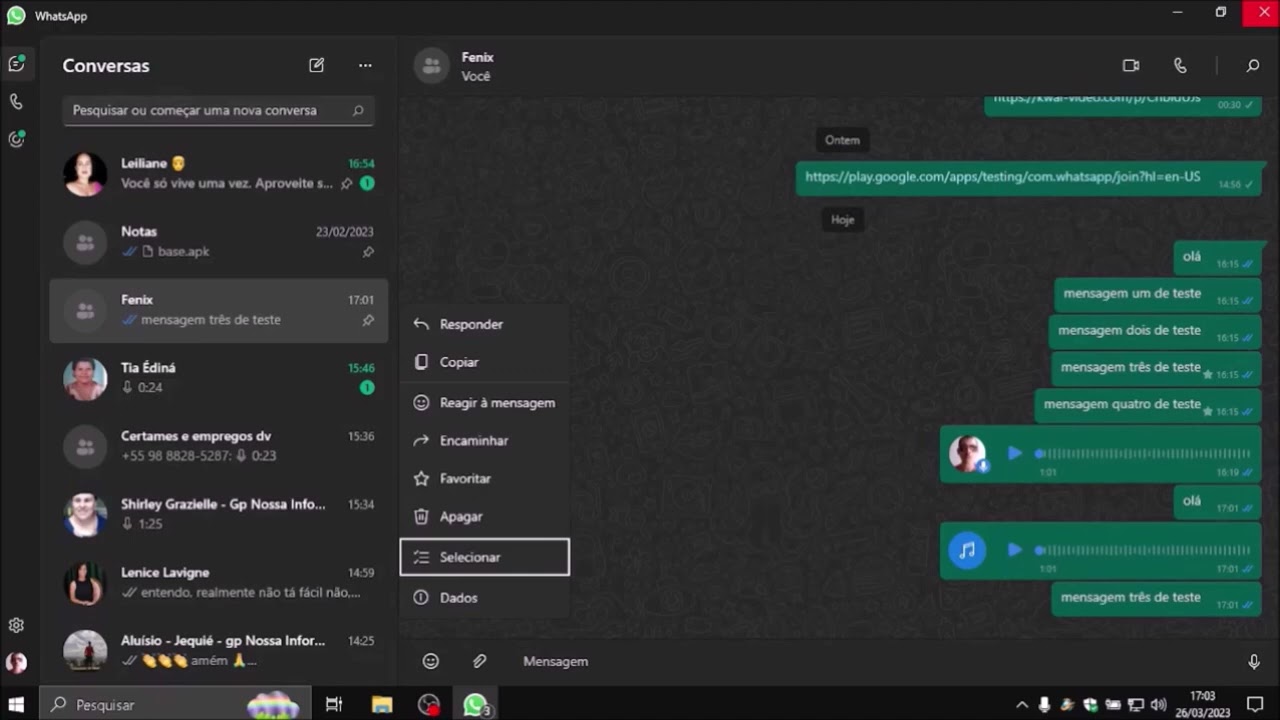The image size is (1280, 720).
Task: Open WhatsApp settings gear
Action: (16, 625)
